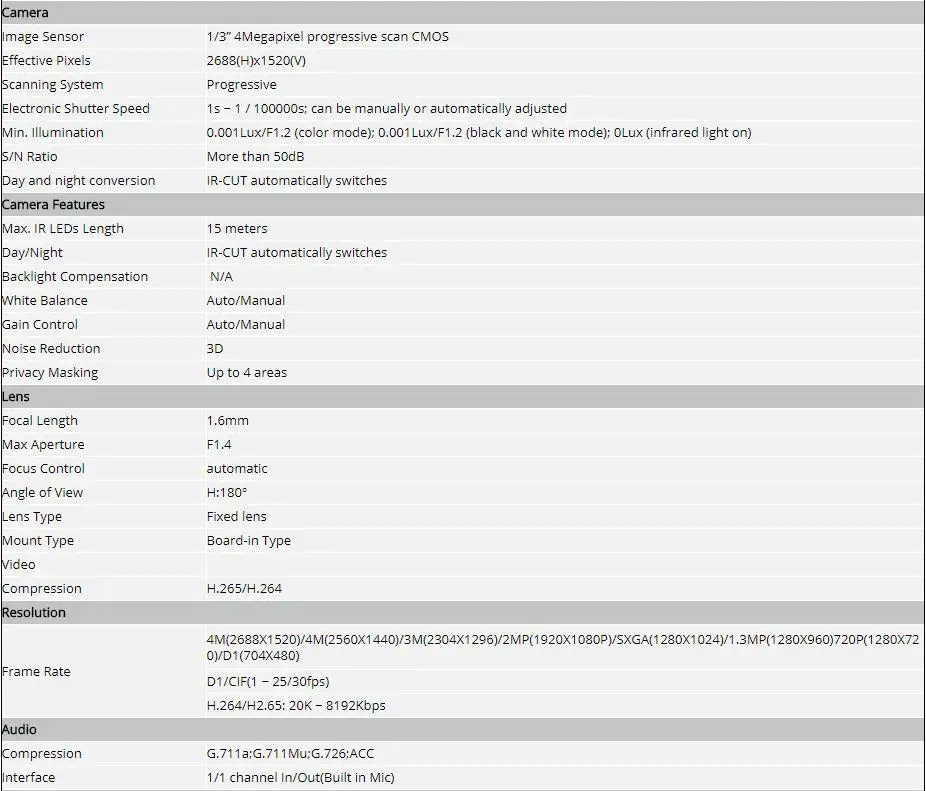Select the Privacy Masking 'Up to 4 areas' value
Viewport: 926px width, 791px height.
pos(247,373)
